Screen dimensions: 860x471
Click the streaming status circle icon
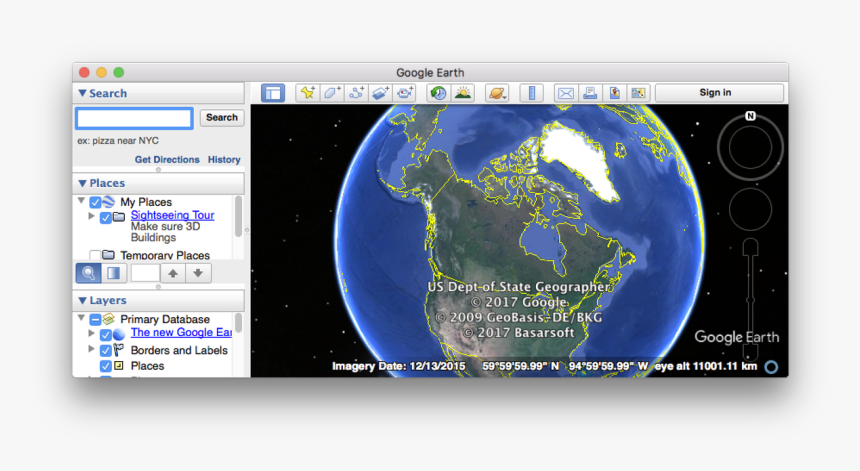[771, 367]
